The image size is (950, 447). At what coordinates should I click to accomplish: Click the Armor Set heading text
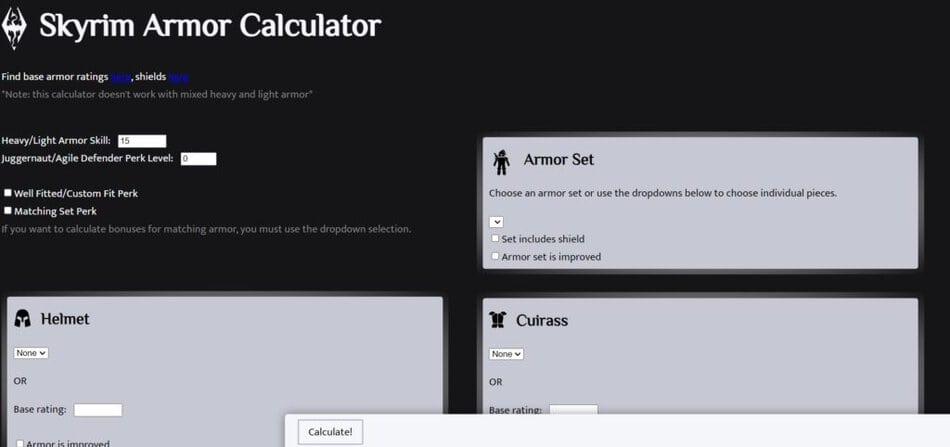click(x=559, y=160)
